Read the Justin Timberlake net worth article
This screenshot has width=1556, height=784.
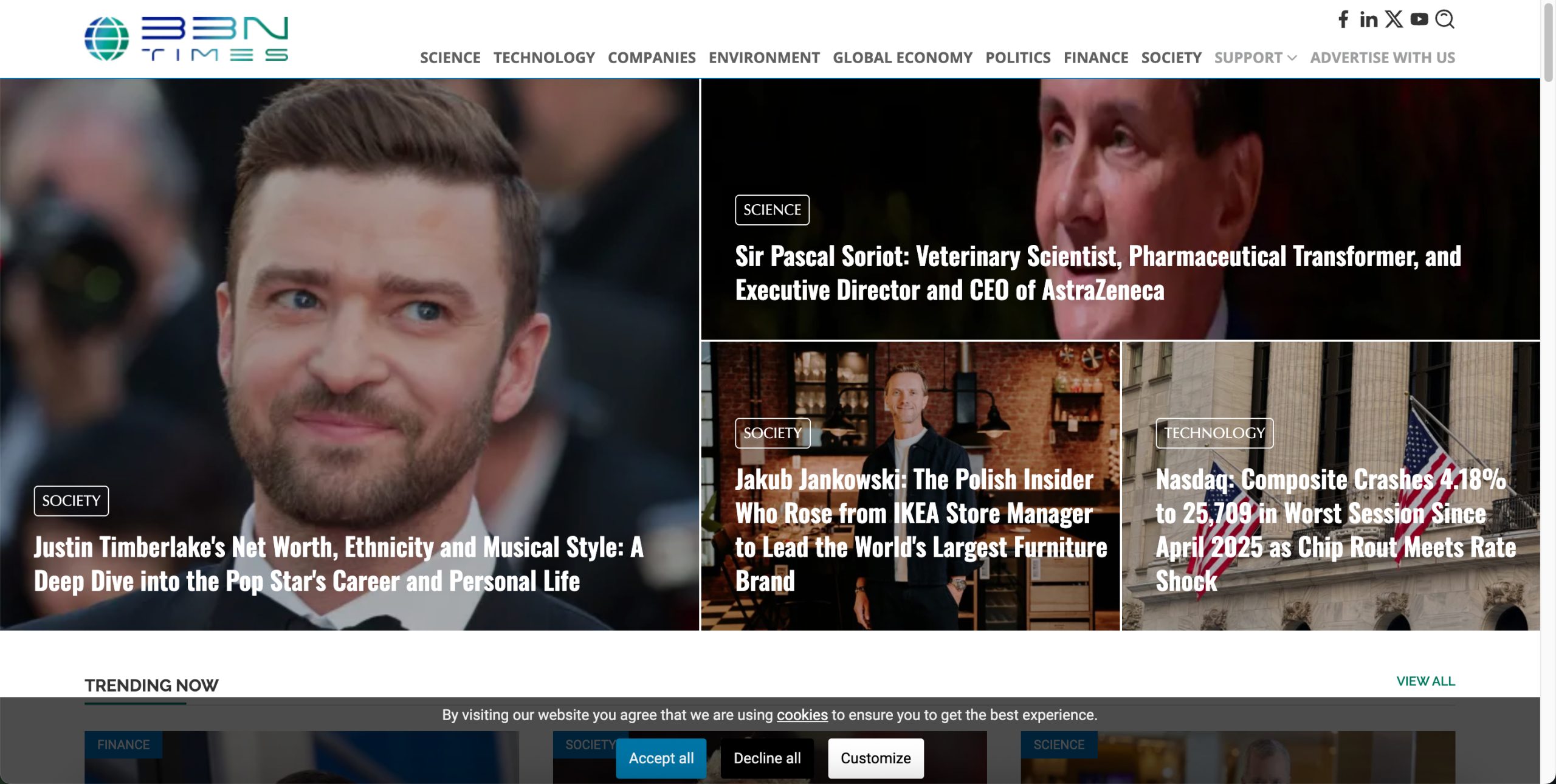(339, 564)
